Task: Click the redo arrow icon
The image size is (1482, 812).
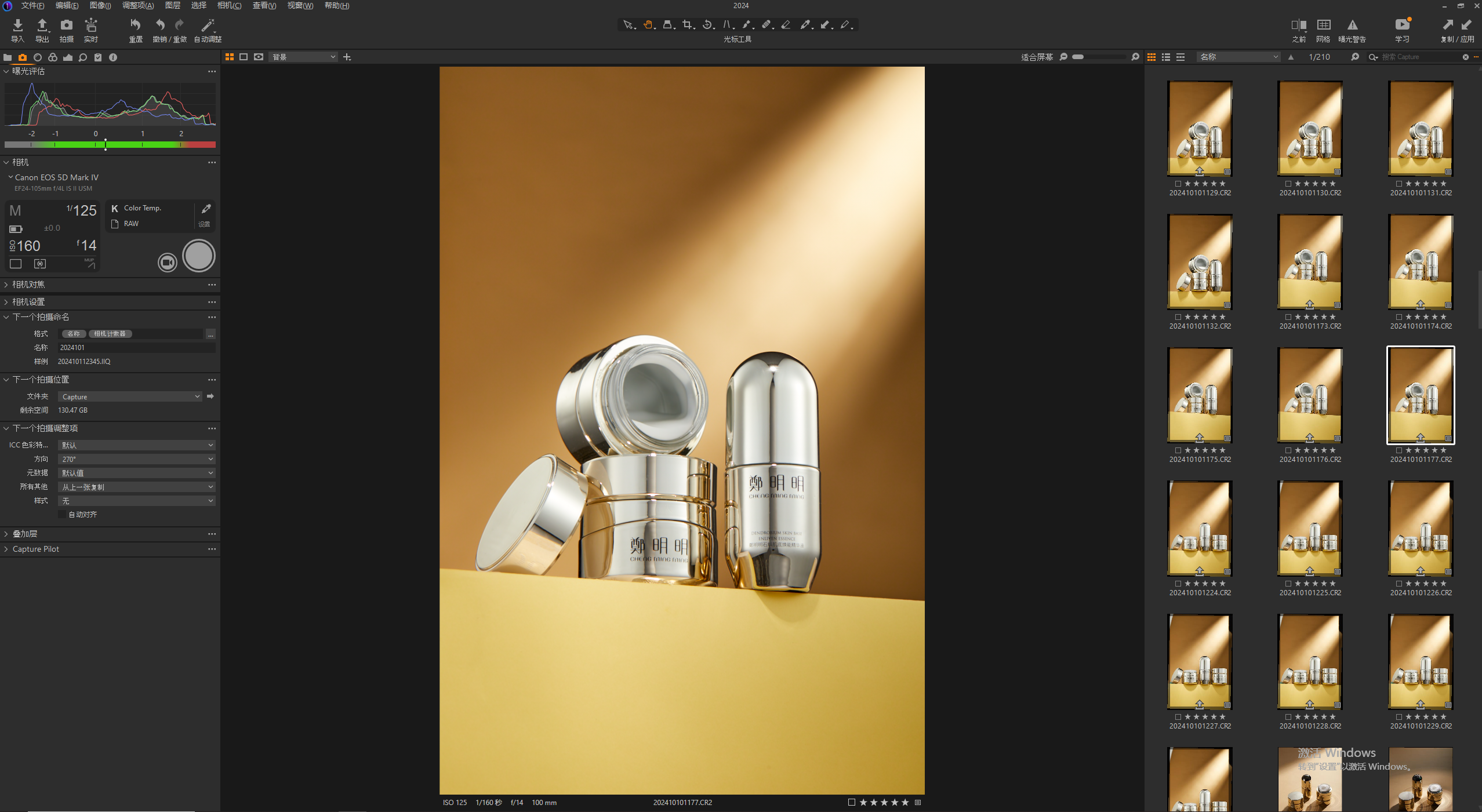Action: (x=179, y=25)
